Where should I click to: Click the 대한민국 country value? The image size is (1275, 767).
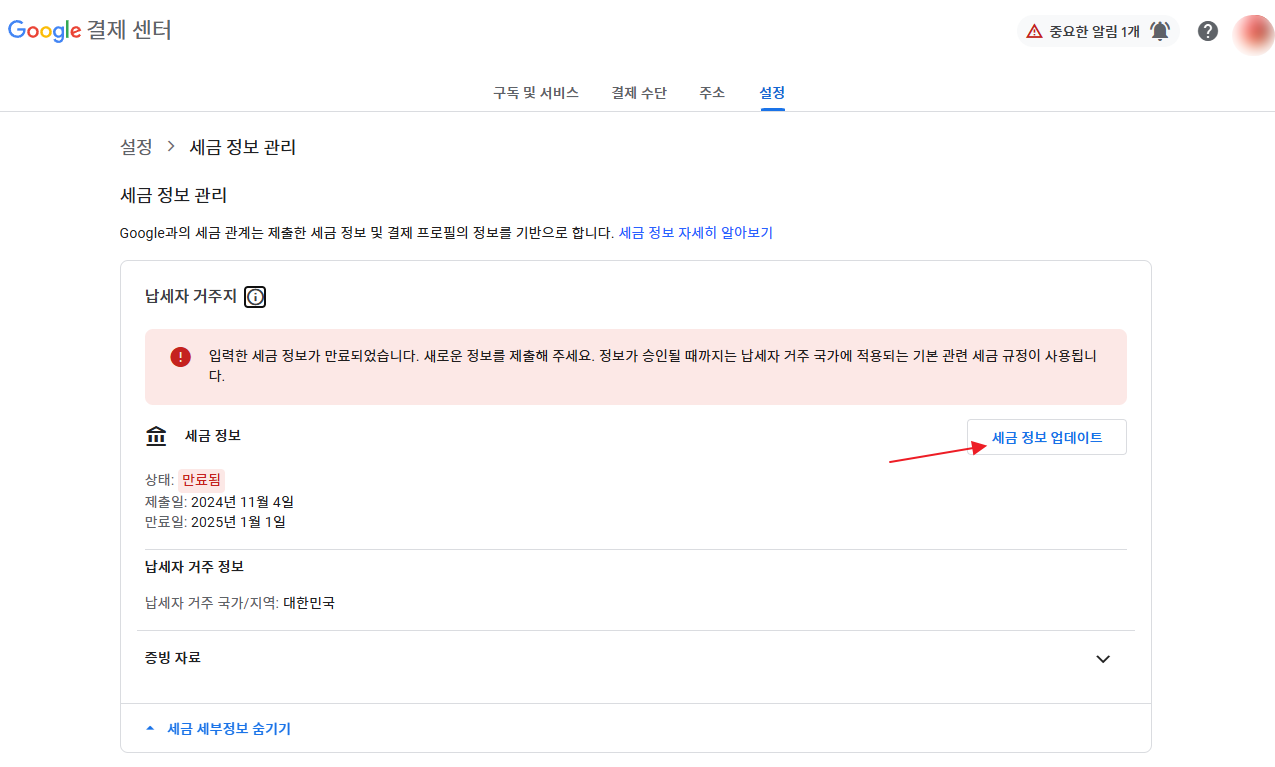pyautogui.click(x=309, y=603)
